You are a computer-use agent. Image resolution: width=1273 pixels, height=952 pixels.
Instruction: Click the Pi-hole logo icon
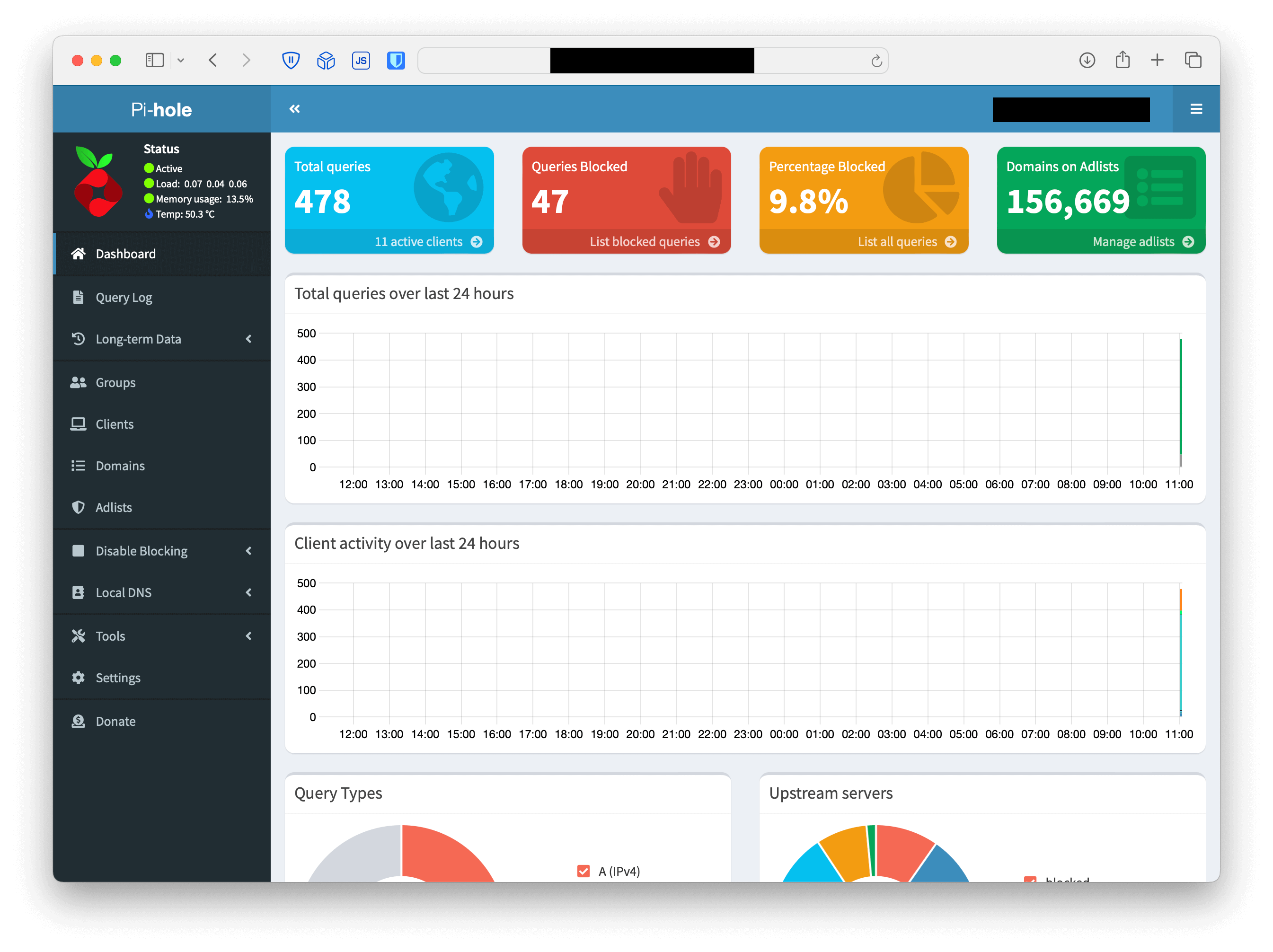pos(100,185)
